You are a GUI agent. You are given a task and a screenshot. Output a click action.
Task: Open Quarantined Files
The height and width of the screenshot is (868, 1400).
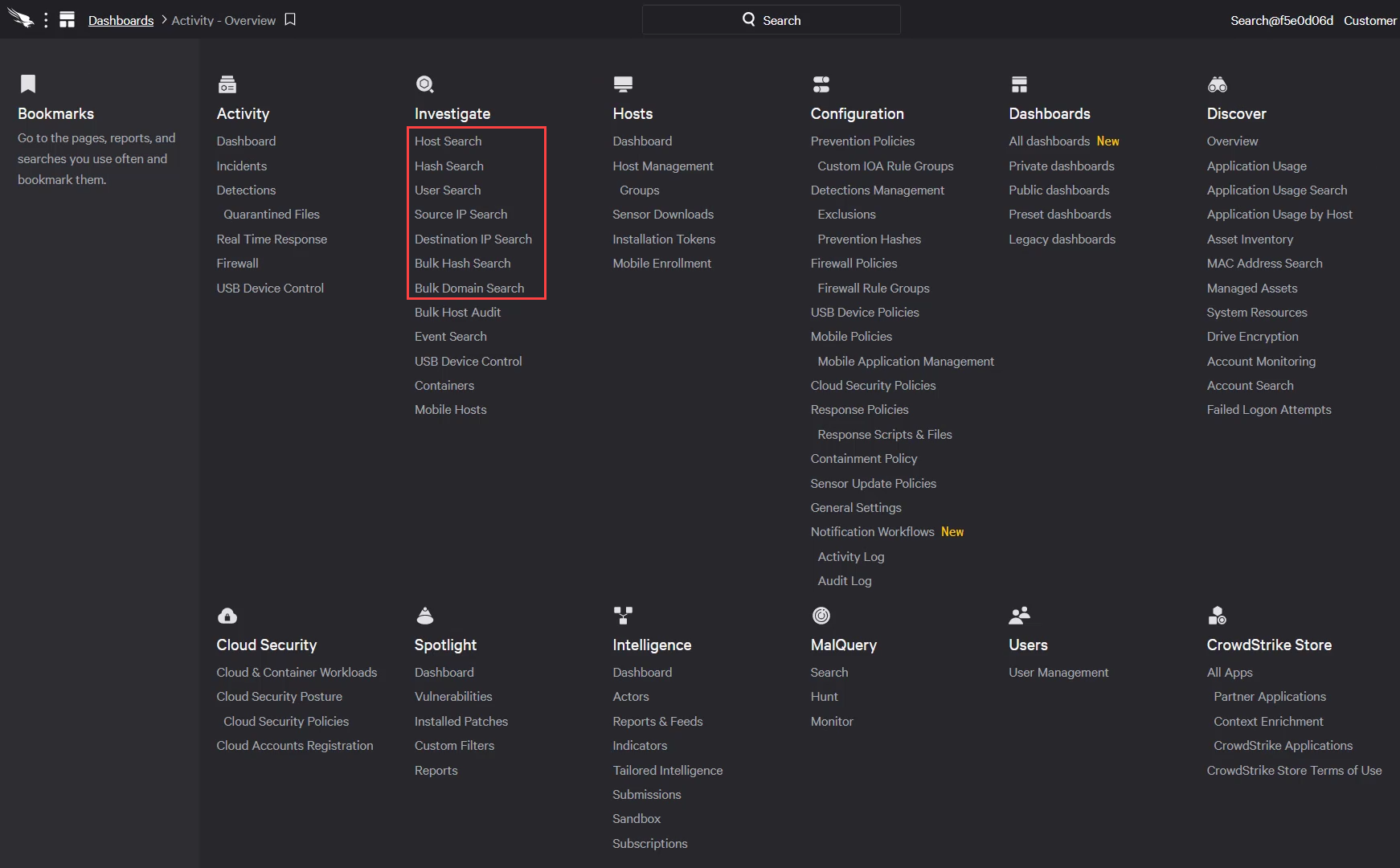point(272,215)
